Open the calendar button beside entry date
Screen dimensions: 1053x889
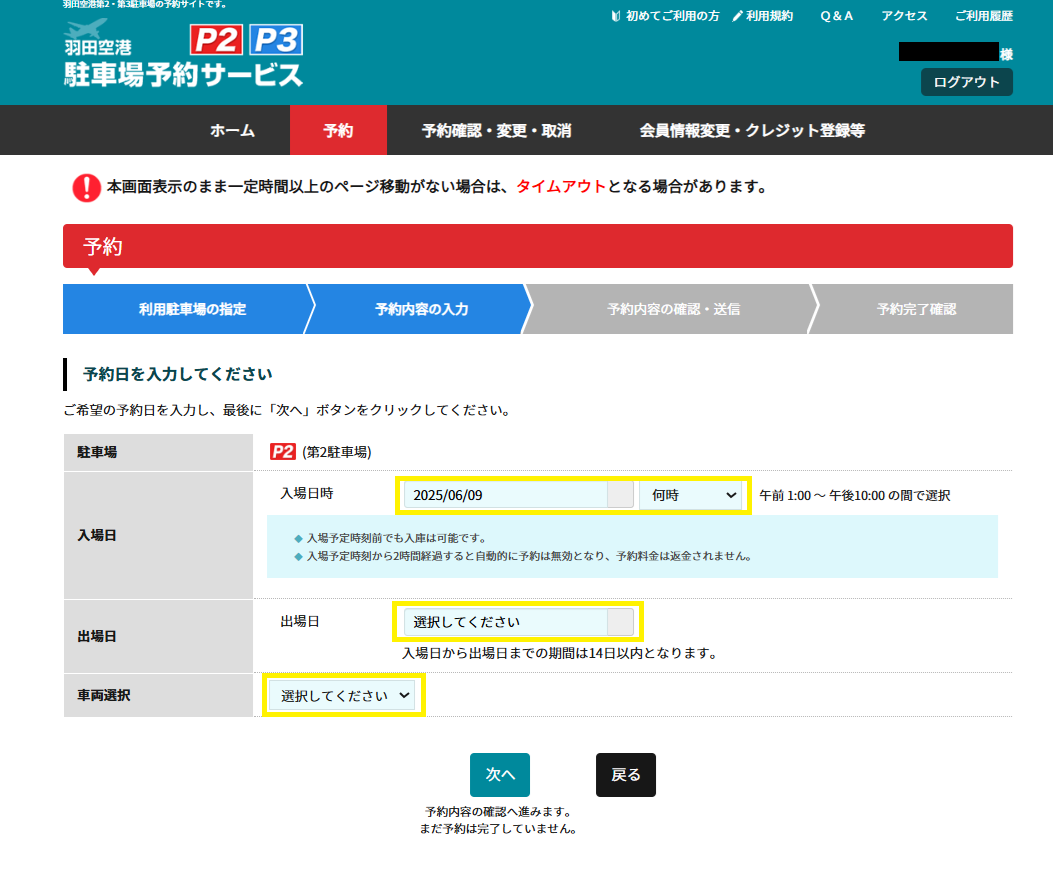[x=620, y=495]
